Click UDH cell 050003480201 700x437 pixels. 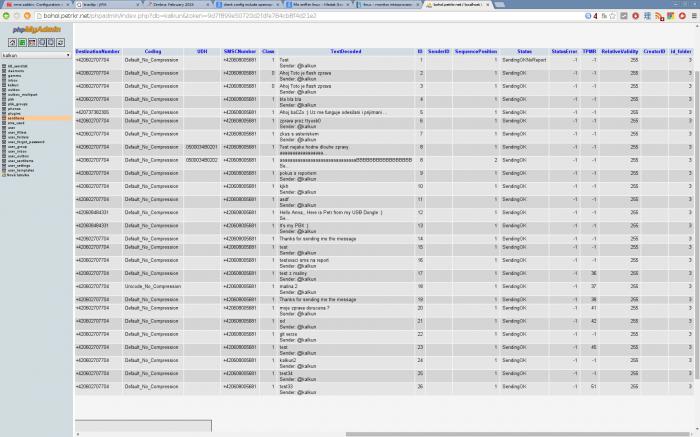pyautogui.click(x=202, y=147)
